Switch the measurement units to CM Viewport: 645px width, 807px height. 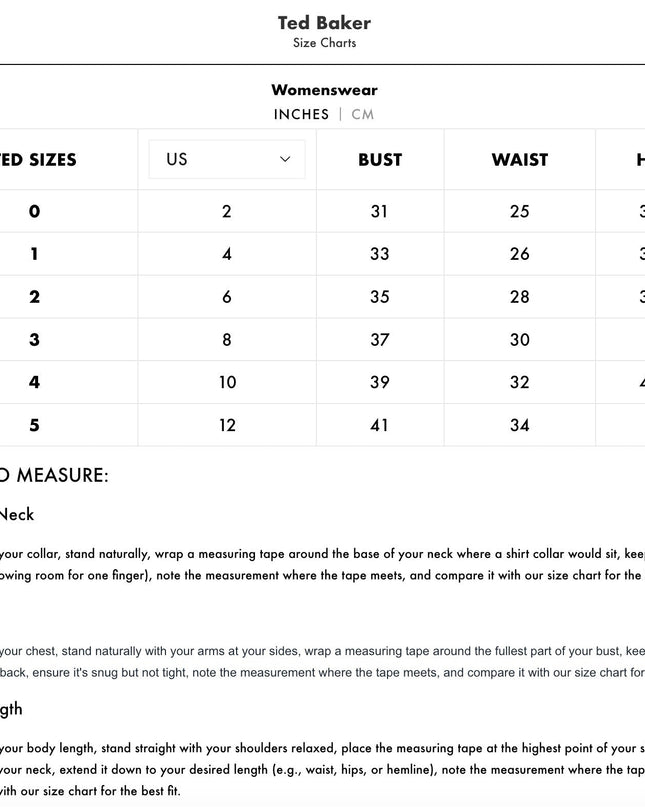pos(361,114)
